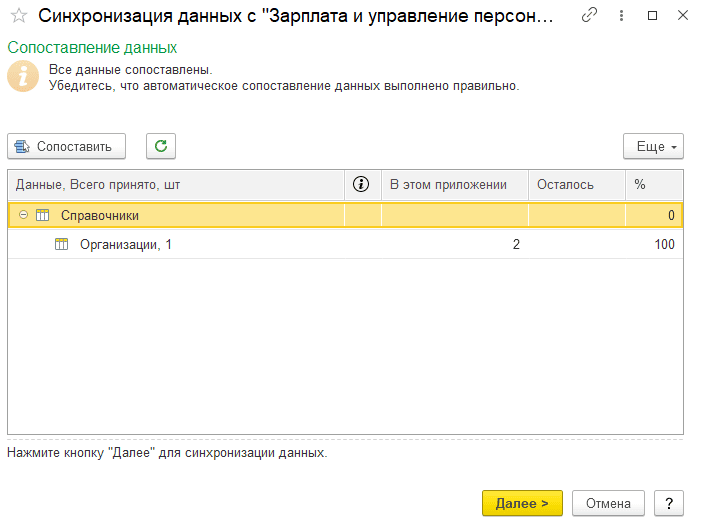
Task: Click the Сопоставить button
Action: (66, 146)
